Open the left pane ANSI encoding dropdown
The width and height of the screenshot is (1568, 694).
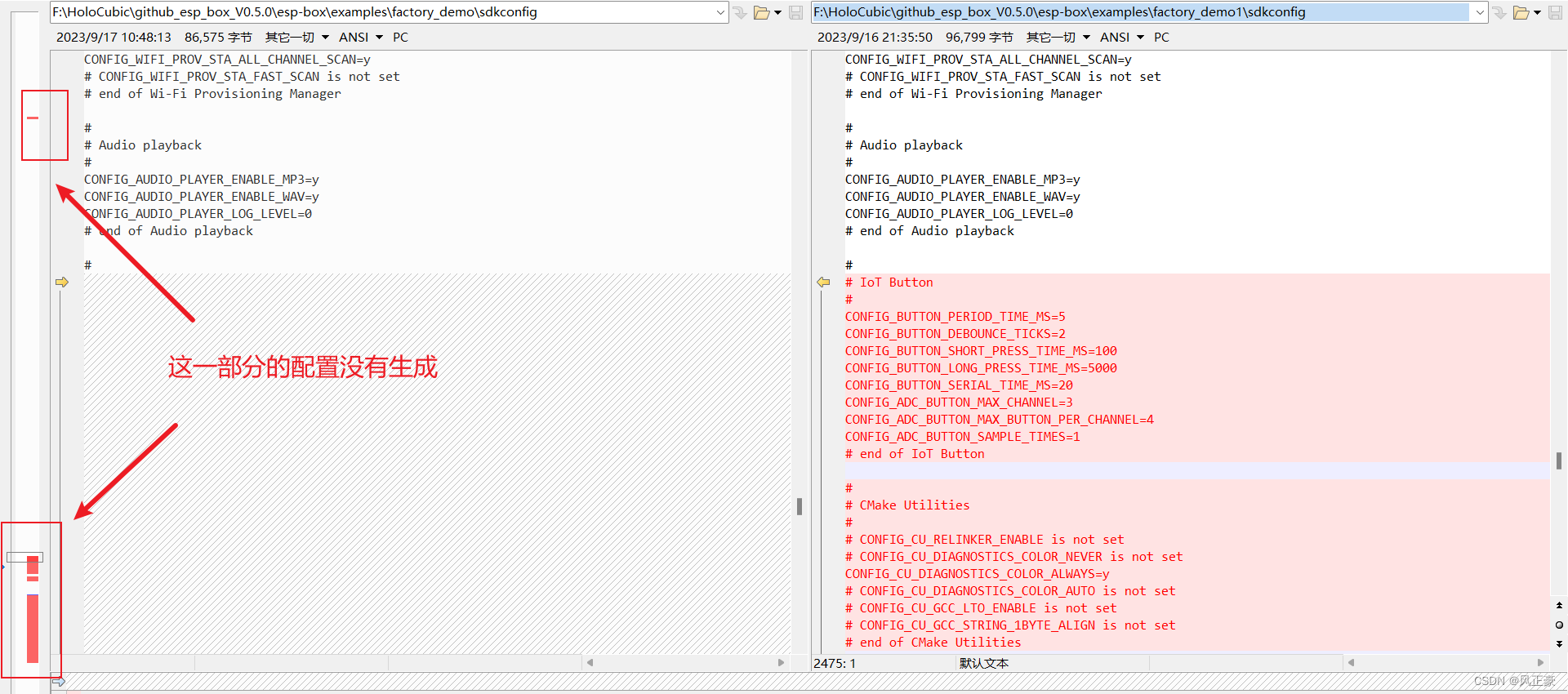(361, 38)
